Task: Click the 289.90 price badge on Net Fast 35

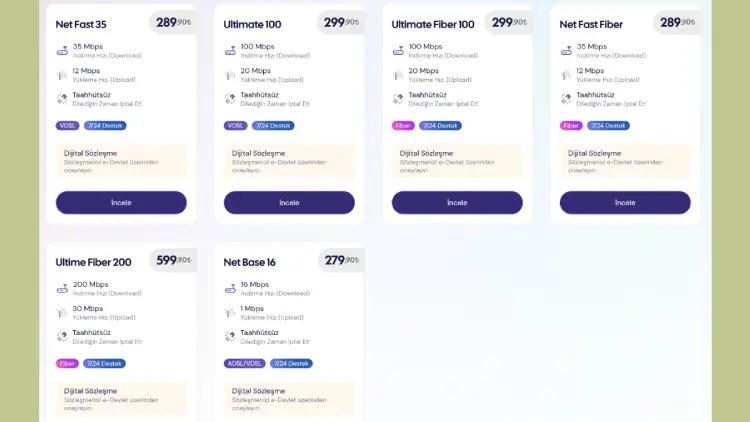Action: coord(173,22)
